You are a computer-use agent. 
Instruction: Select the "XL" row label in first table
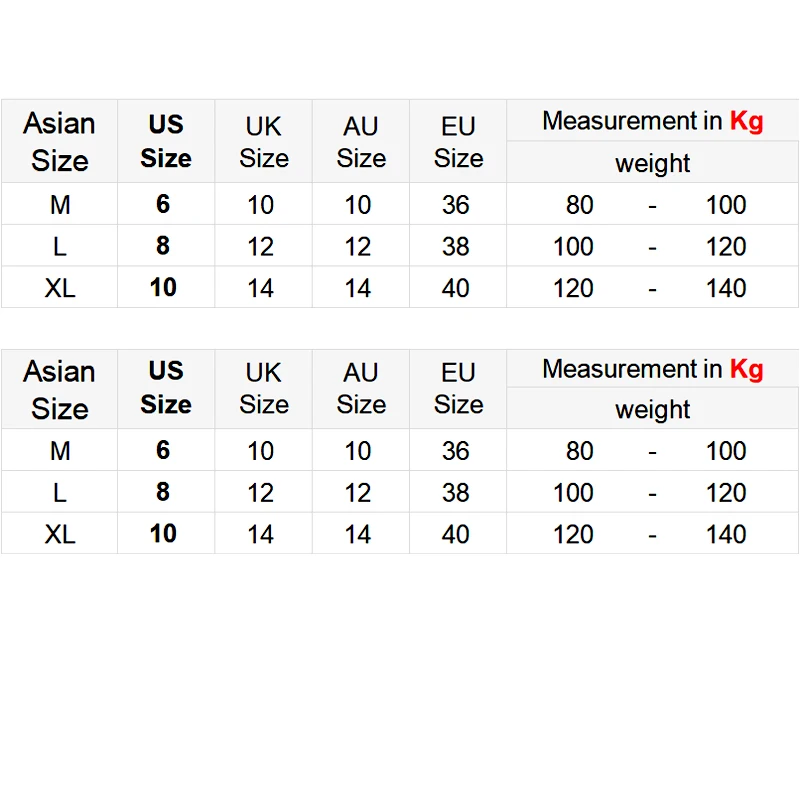[x=60, y=288]
